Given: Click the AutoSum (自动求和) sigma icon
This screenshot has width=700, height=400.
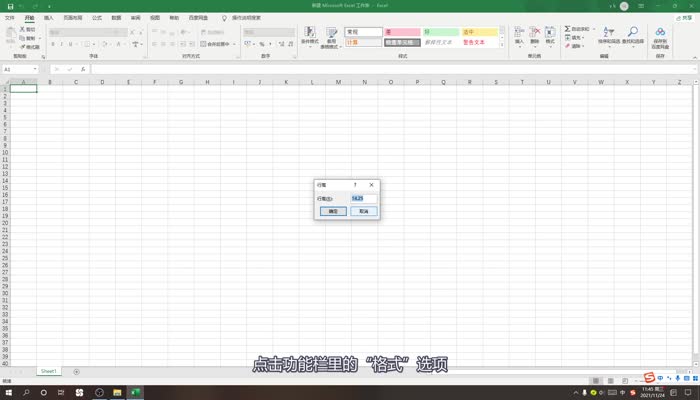Looking at the screenshot, I should click(x=567, y=29).
